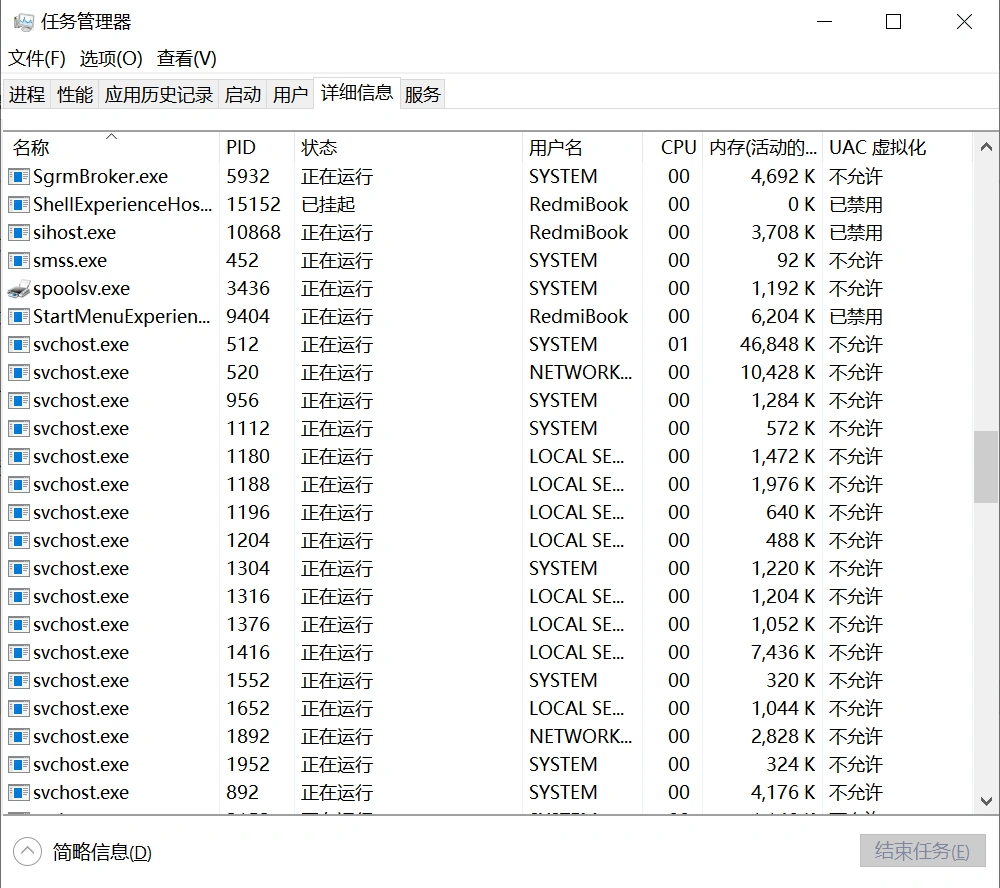Sort by the 内存(活动的) column header

(762, 147)
